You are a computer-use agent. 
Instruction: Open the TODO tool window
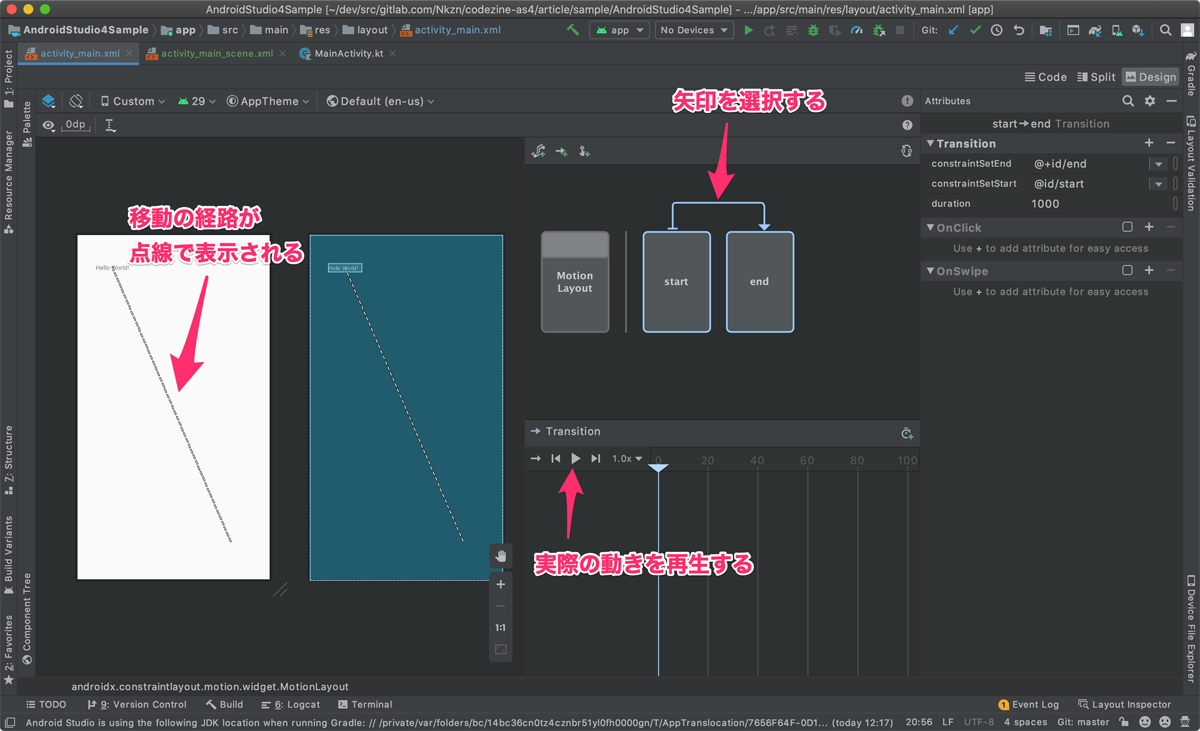(x=45, y=704)
